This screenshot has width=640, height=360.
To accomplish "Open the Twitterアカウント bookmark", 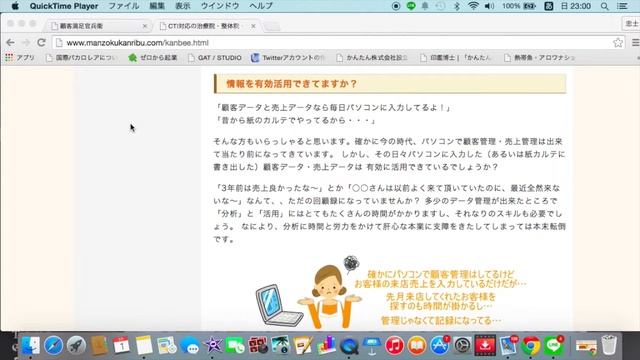I will (x=289, y=58).
